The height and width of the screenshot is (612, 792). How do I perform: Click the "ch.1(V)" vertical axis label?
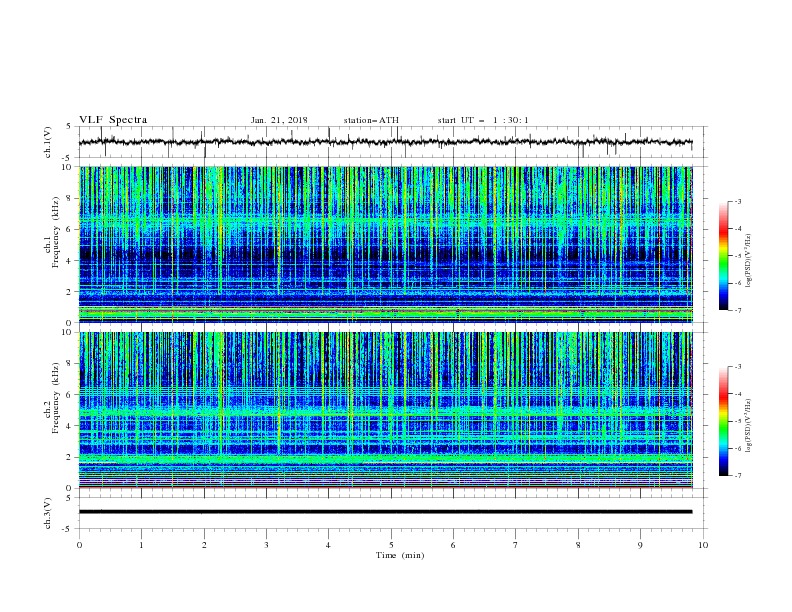[48, 142]
